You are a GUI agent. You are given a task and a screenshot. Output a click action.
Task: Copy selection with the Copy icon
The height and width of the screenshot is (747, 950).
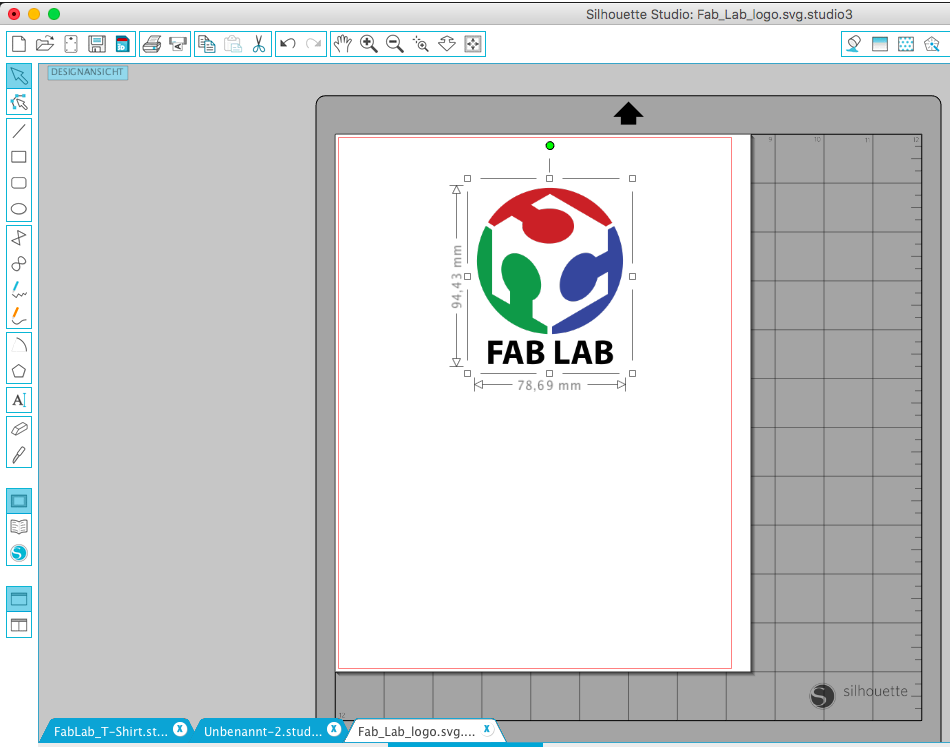(x=207, y=44)
